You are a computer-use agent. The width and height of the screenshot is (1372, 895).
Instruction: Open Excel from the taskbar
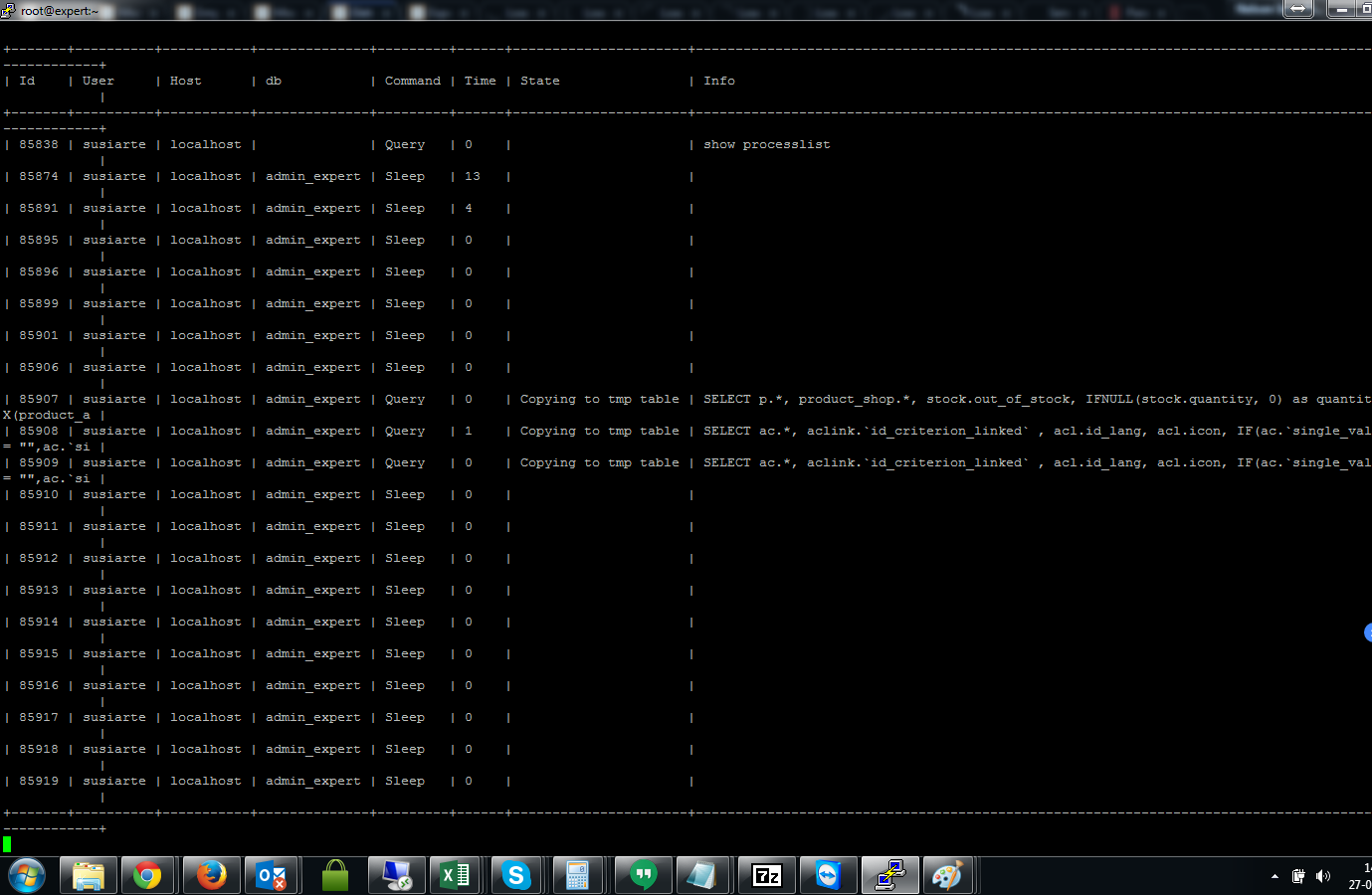coord(456,876)
